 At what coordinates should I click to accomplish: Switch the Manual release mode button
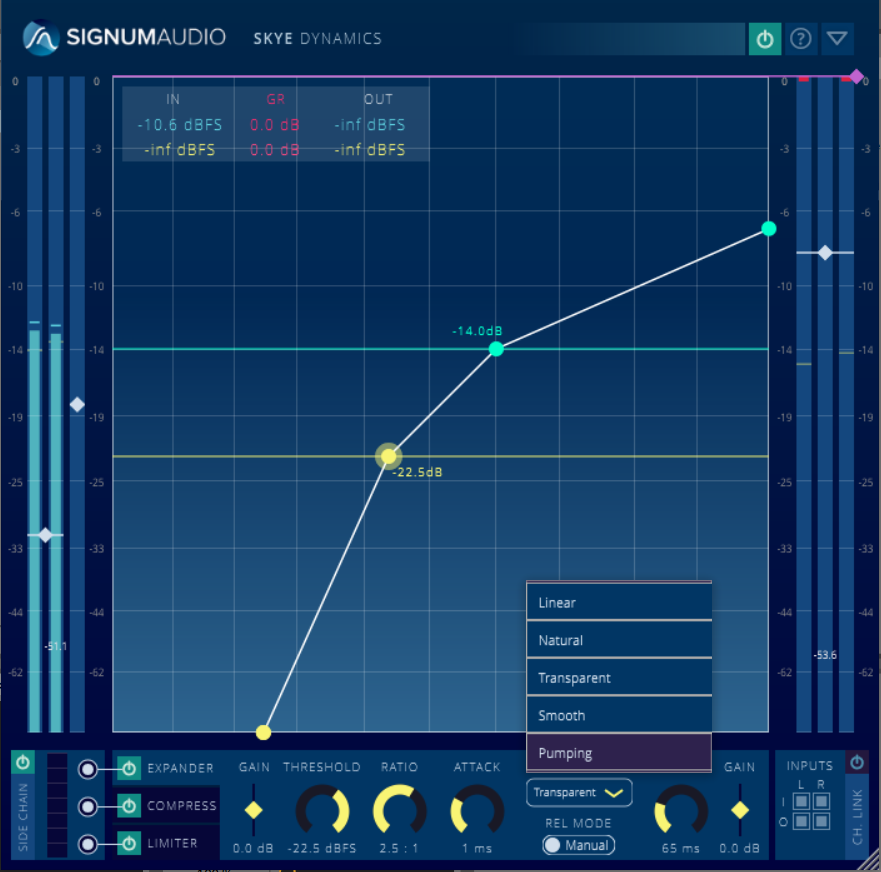pyautogui.click(x=578, y=845)
